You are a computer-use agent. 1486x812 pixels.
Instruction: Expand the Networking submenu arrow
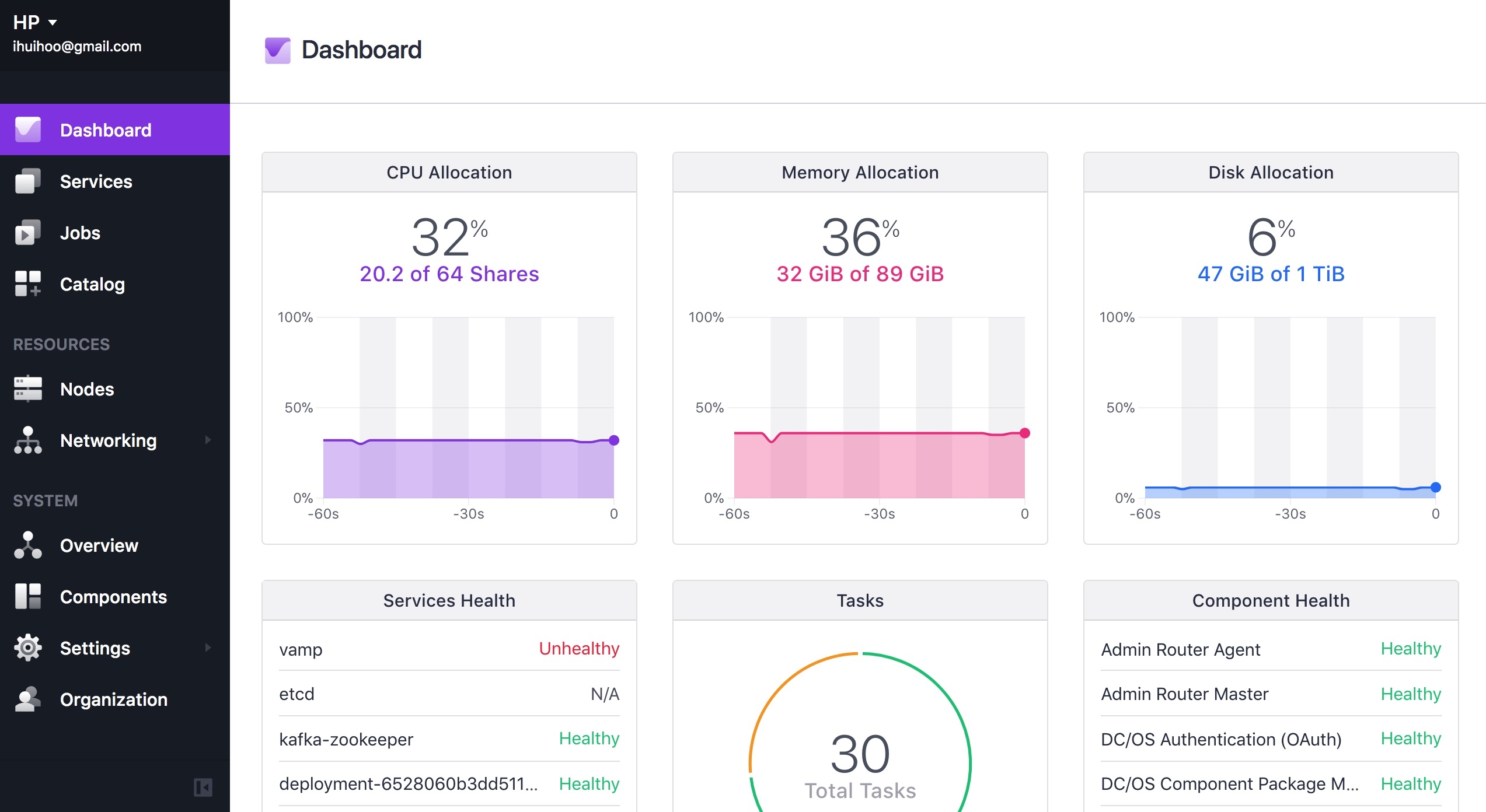coord(208,440)
